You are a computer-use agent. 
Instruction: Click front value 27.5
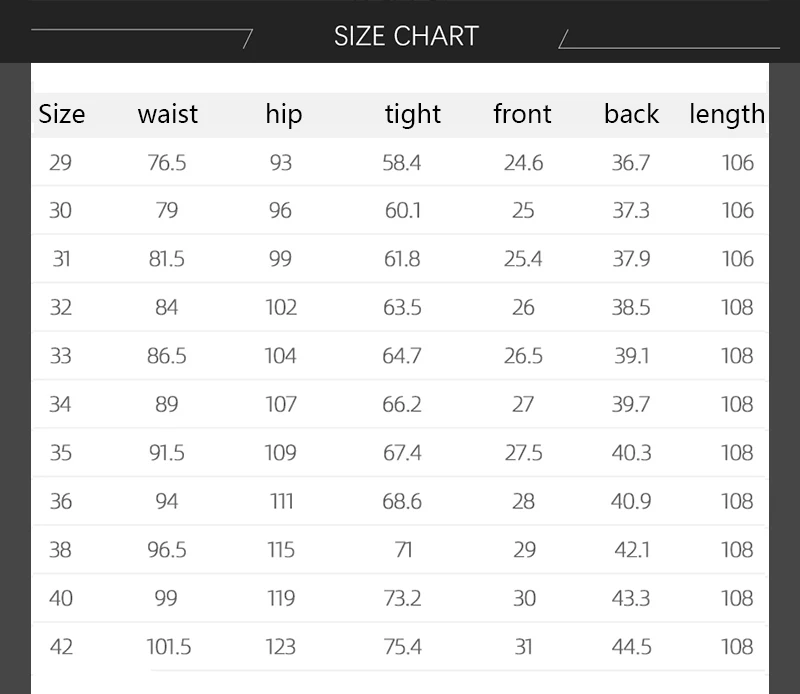(x=523, y=453)
